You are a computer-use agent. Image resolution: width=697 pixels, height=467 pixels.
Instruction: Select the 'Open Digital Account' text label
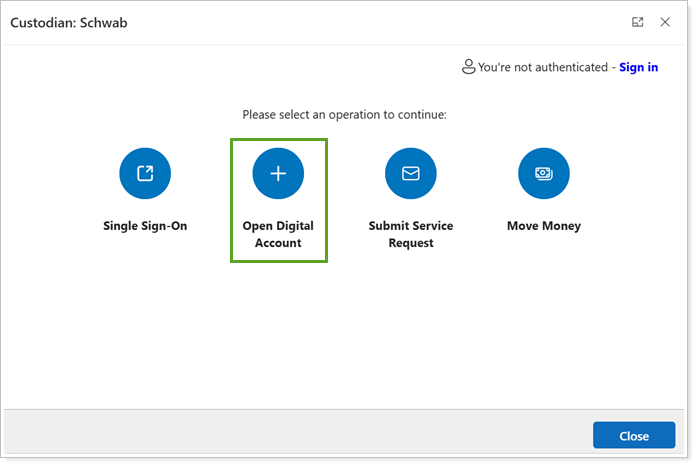(278, 234)
